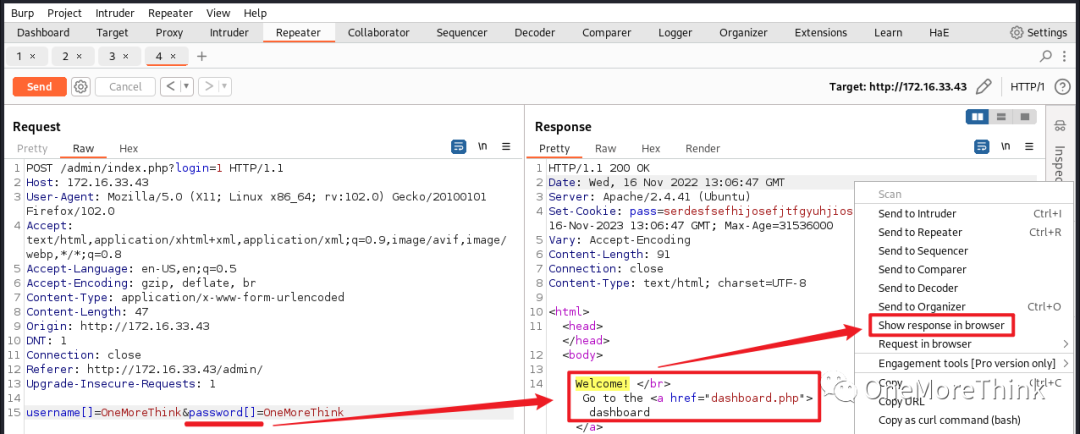
Task: Open the Burp menu
Action: pos(22,13)
